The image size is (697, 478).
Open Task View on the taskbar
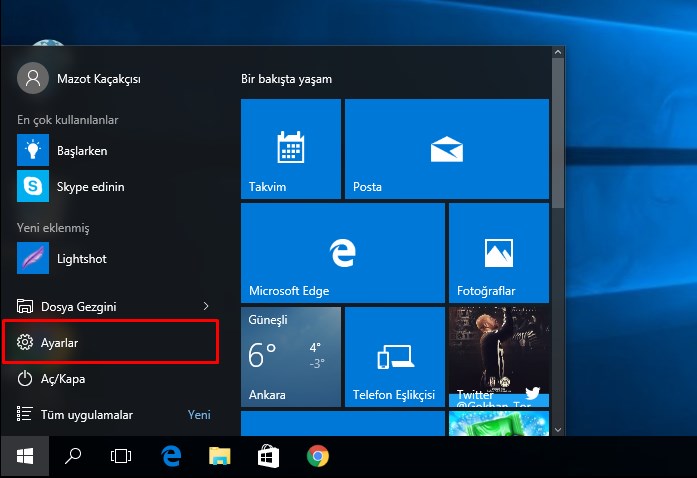121,457
